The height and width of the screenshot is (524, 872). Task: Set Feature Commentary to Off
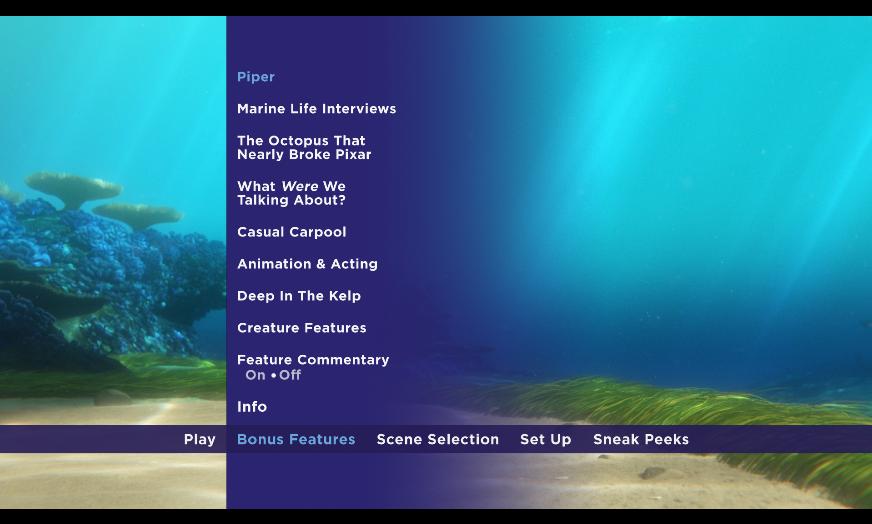[290, 375]
